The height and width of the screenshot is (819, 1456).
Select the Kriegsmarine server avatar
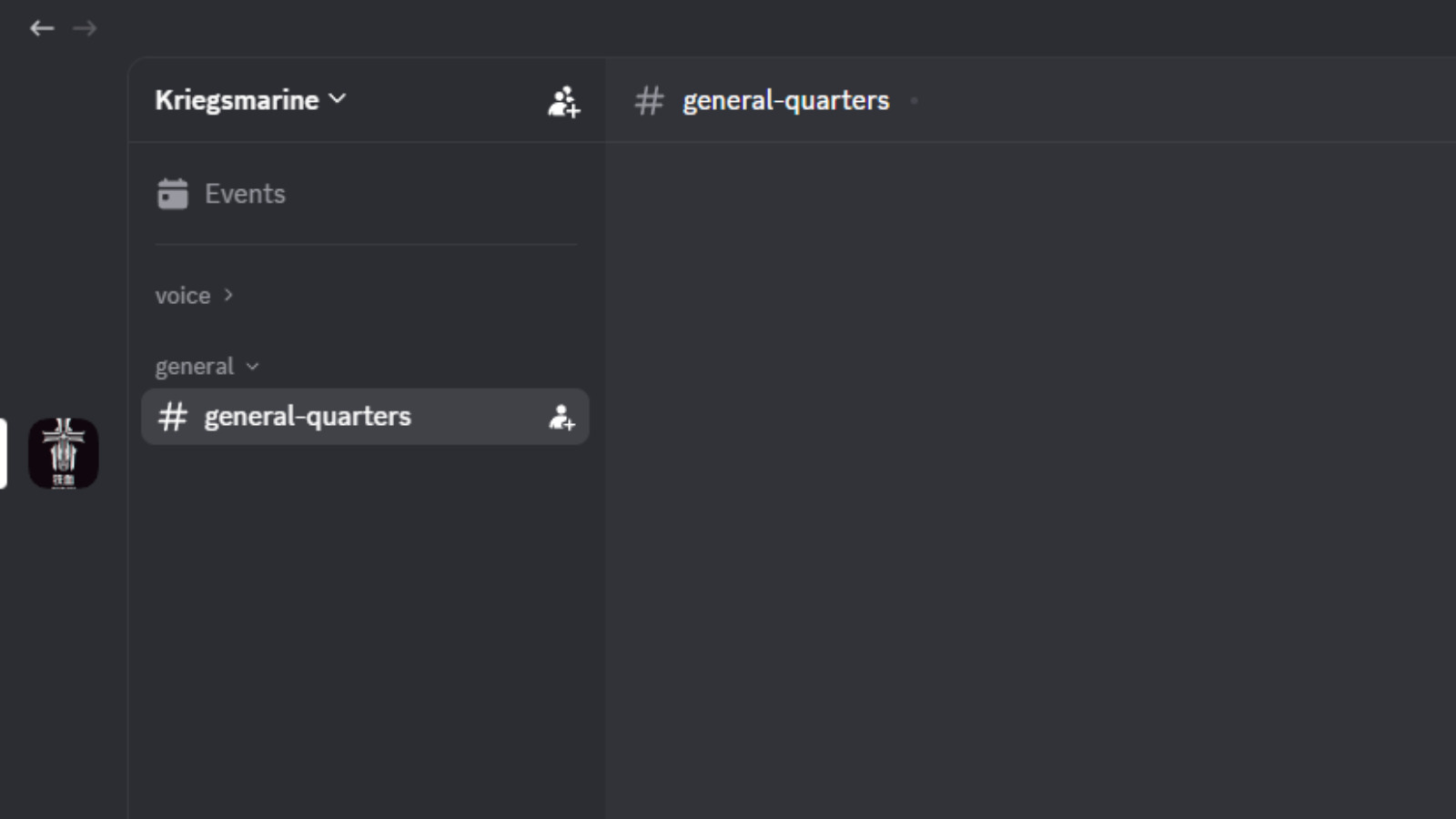[x=63, y=453]
